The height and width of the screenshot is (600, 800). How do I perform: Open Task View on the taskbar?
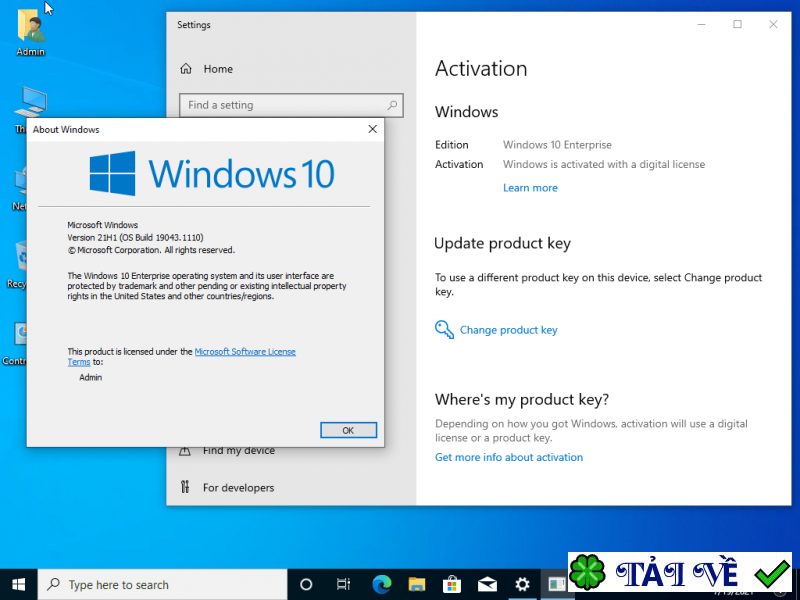pos(343,584)
